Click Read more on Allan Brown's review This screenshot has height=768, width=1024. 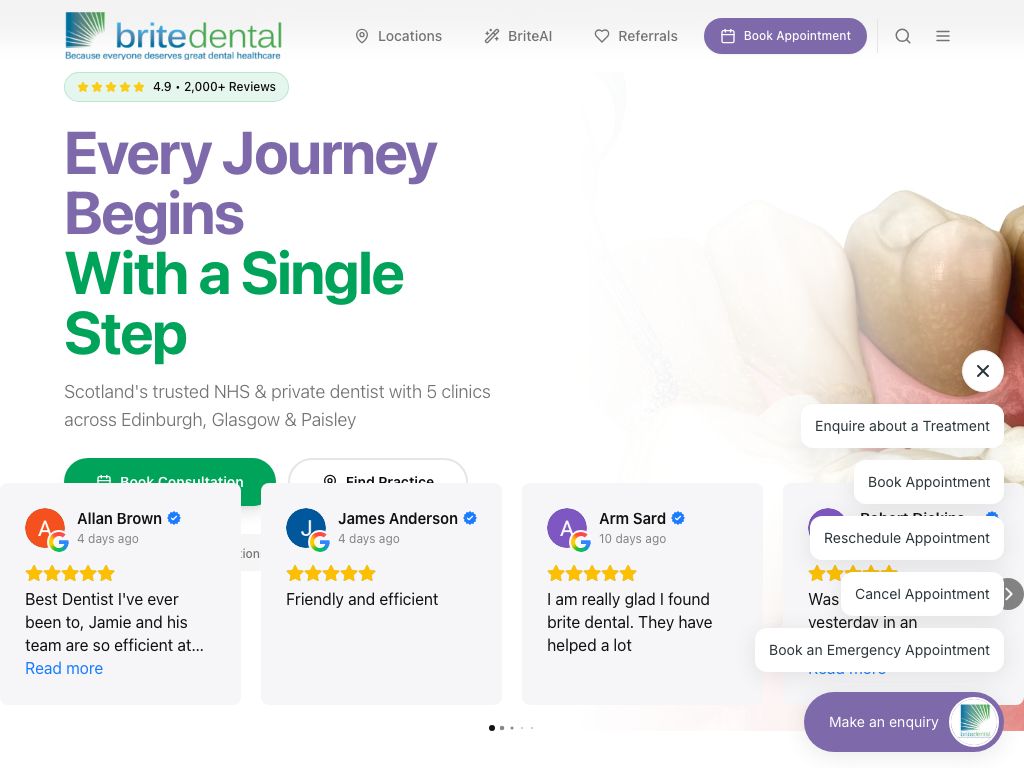(64, 668)
